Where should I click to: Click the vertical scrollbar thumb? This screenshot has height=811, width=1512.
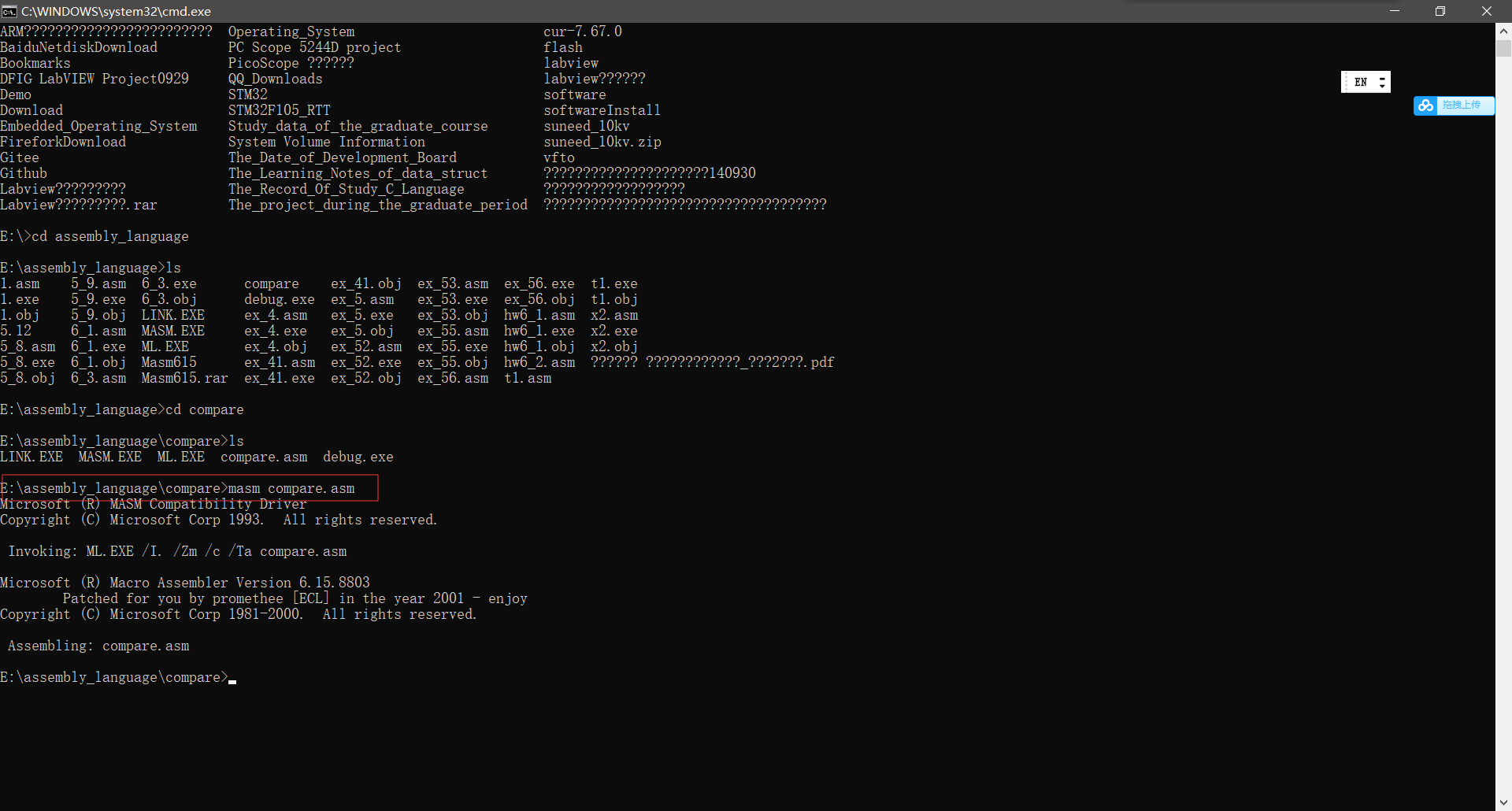click(1503, 49)
